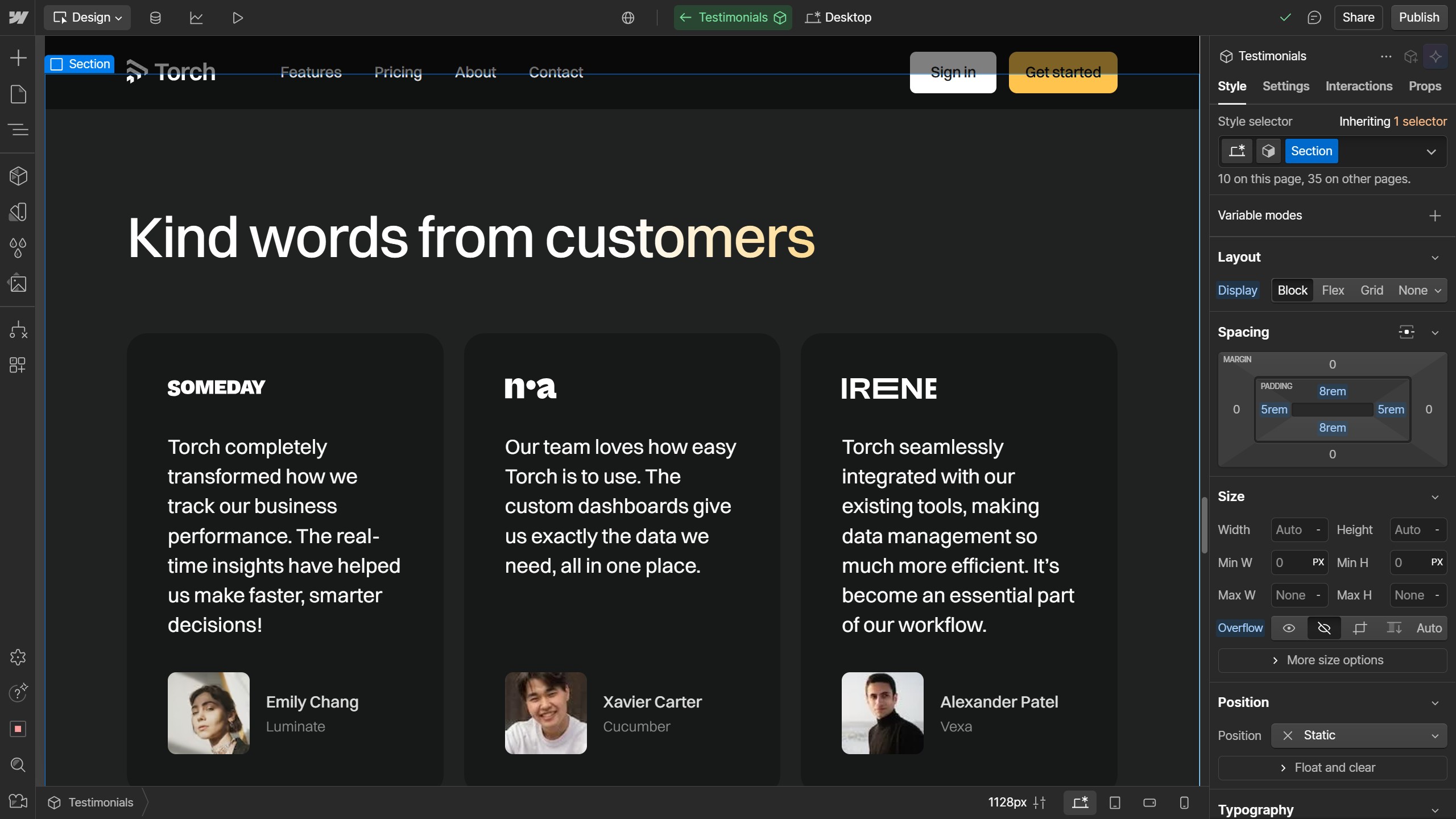Click the Share button
The width and height of the screenshot is (1456, 819).
point(1358,18)
